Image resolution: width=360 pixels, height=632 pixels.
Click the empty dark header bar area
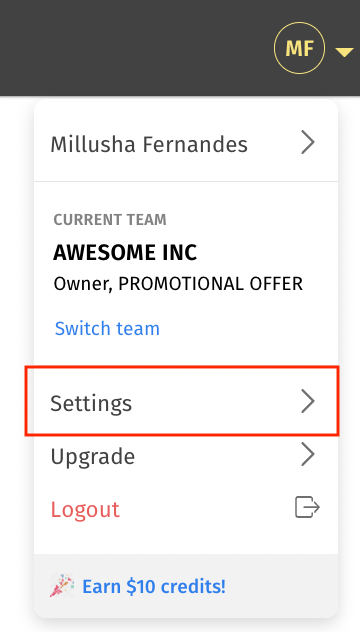[133, 48]
